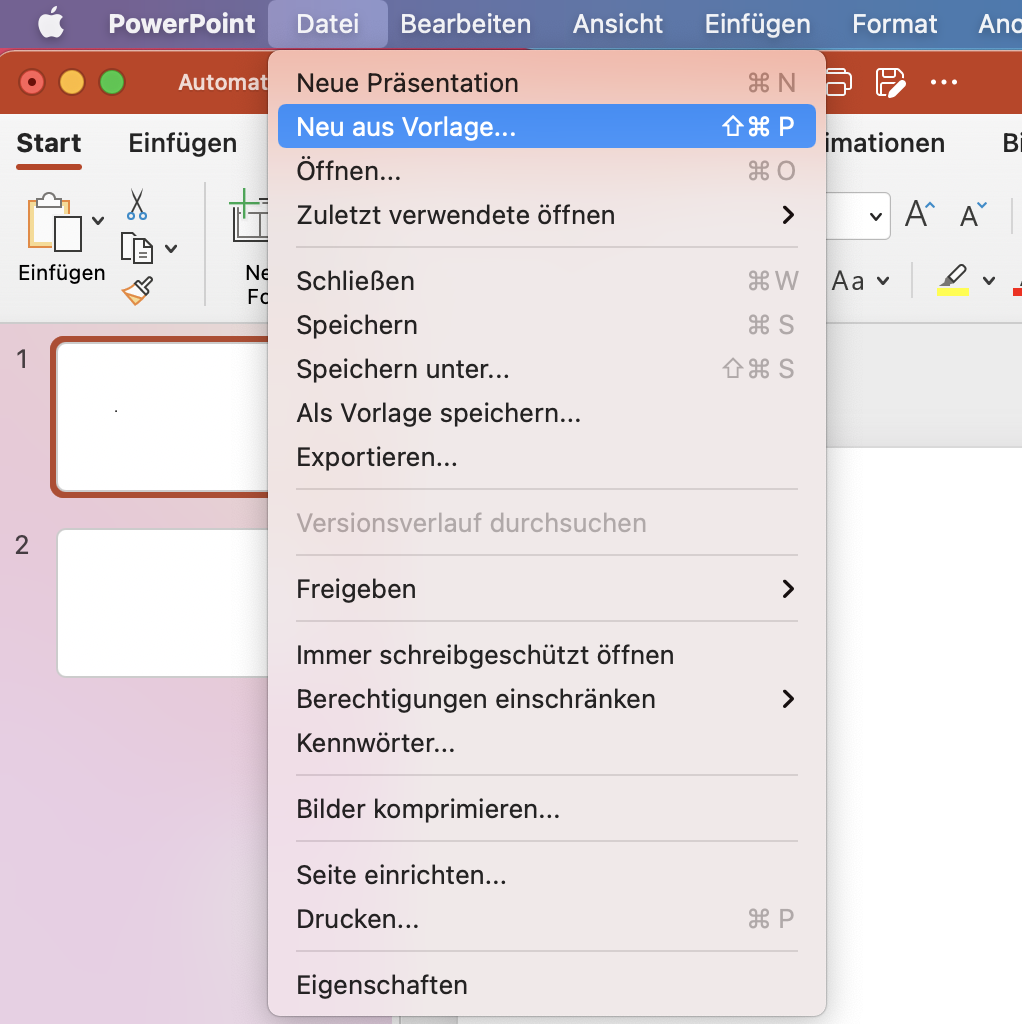Click the PowerPoint app menu
Screen dimensions: 1022x1024
pyautogui.click(x=182, y=24)
